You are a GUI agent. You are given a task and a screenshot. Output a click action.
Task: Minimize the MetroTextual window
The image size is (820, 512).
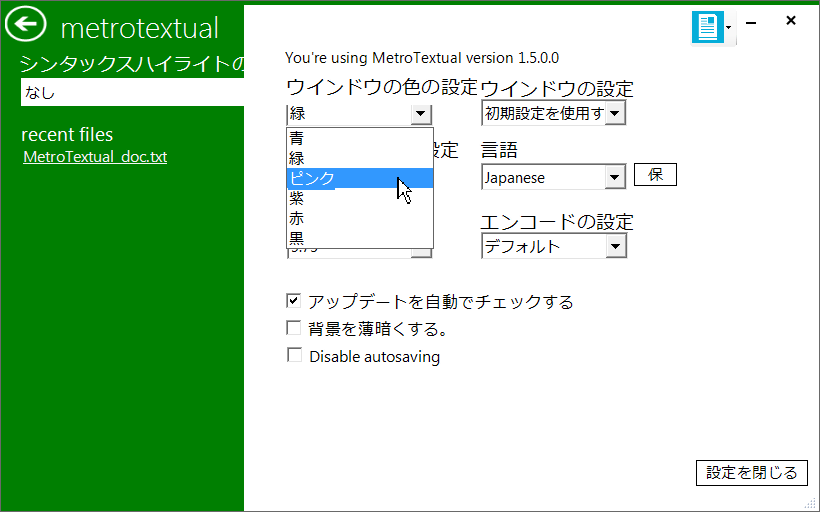[x=751, y=23]
